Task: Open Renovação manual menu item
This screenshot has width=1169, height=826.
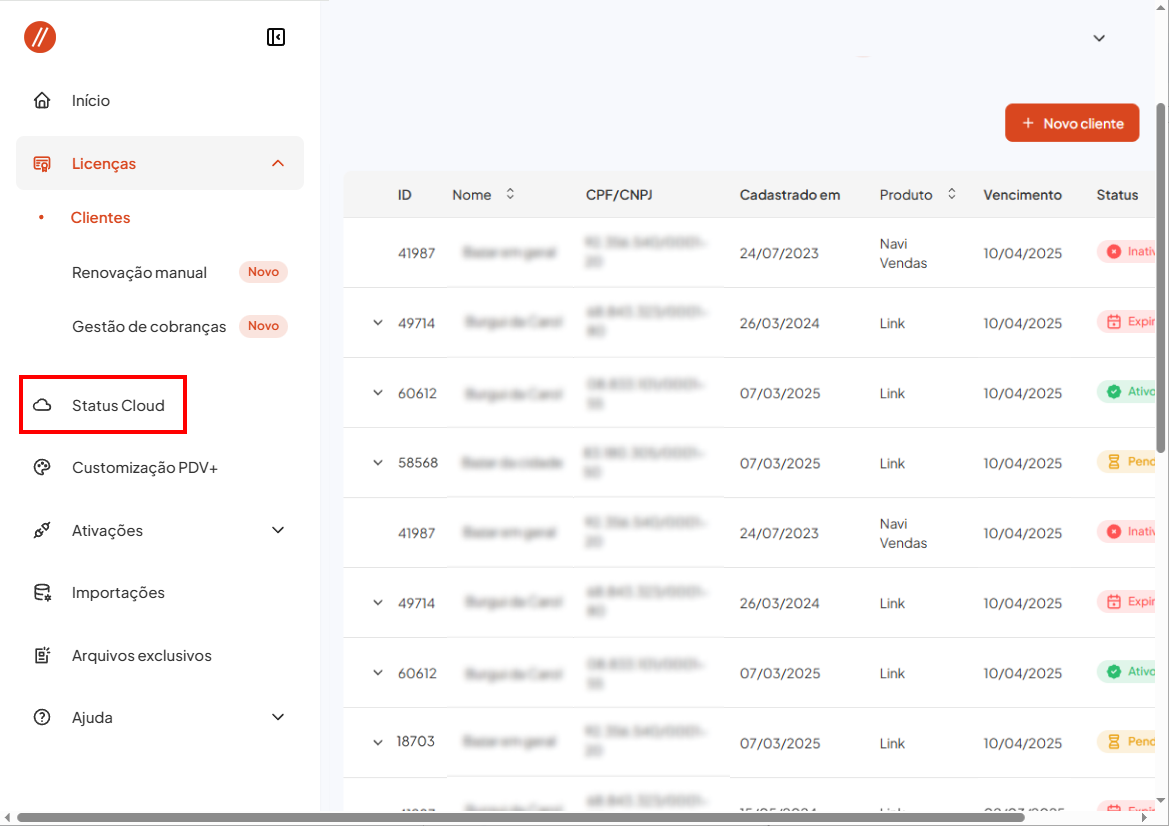Action: pyautogui.click(x=140, y=273)
